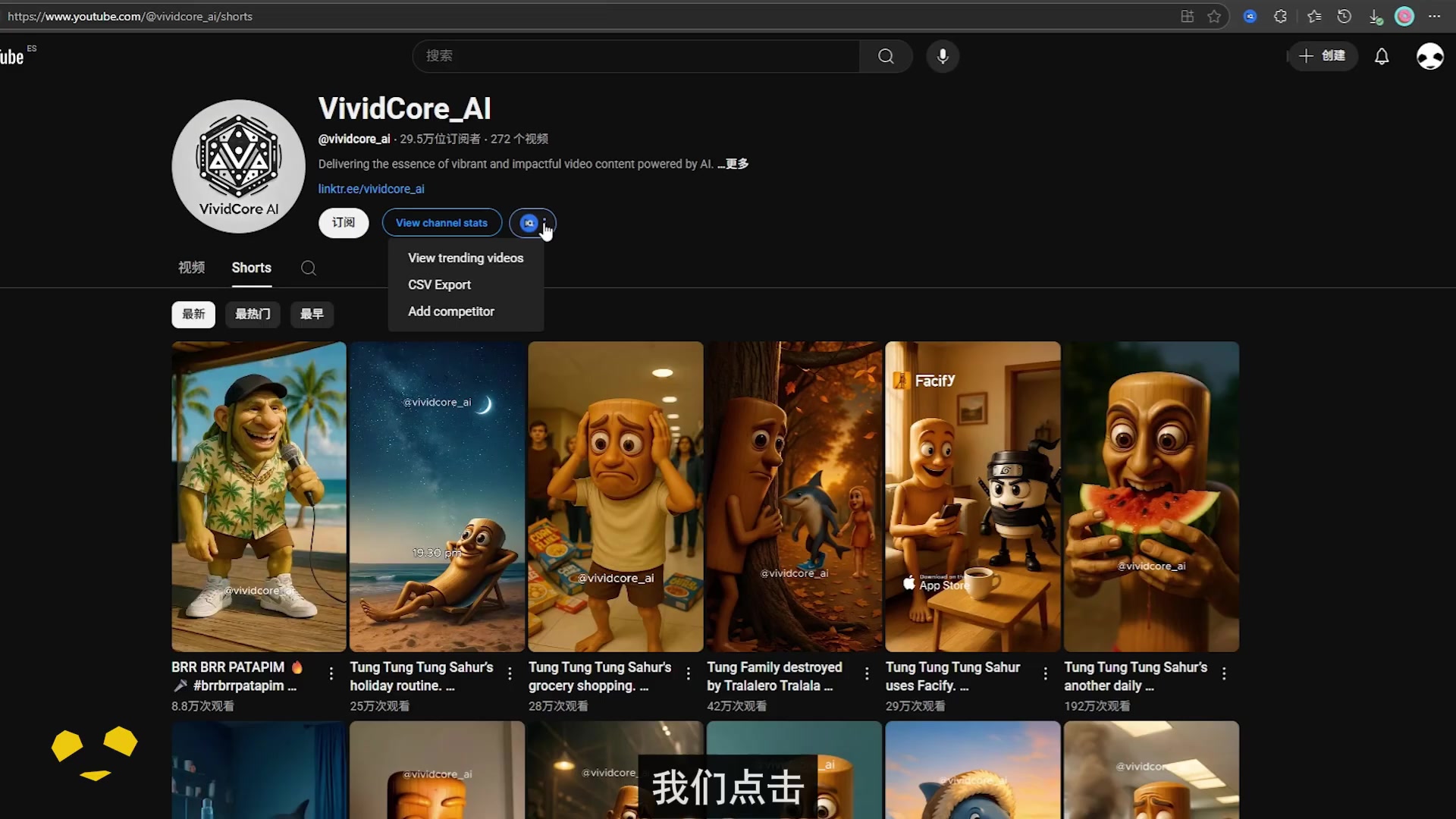Open watermelon eating short thumbnail
The image size is (1456, 819).
[x=1151, y=497]
